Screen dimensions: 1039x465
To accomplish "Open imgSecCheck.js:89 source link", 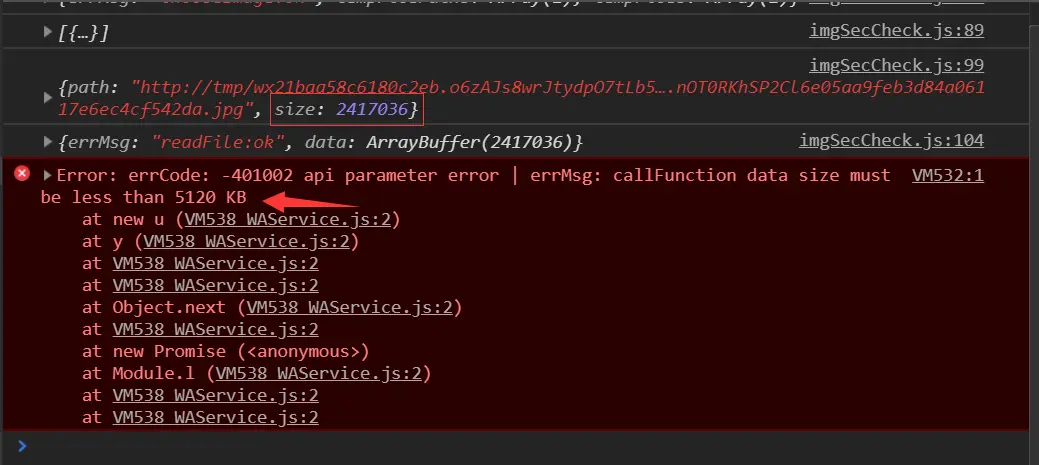I will pyautogui.click(x=896, y=30).
